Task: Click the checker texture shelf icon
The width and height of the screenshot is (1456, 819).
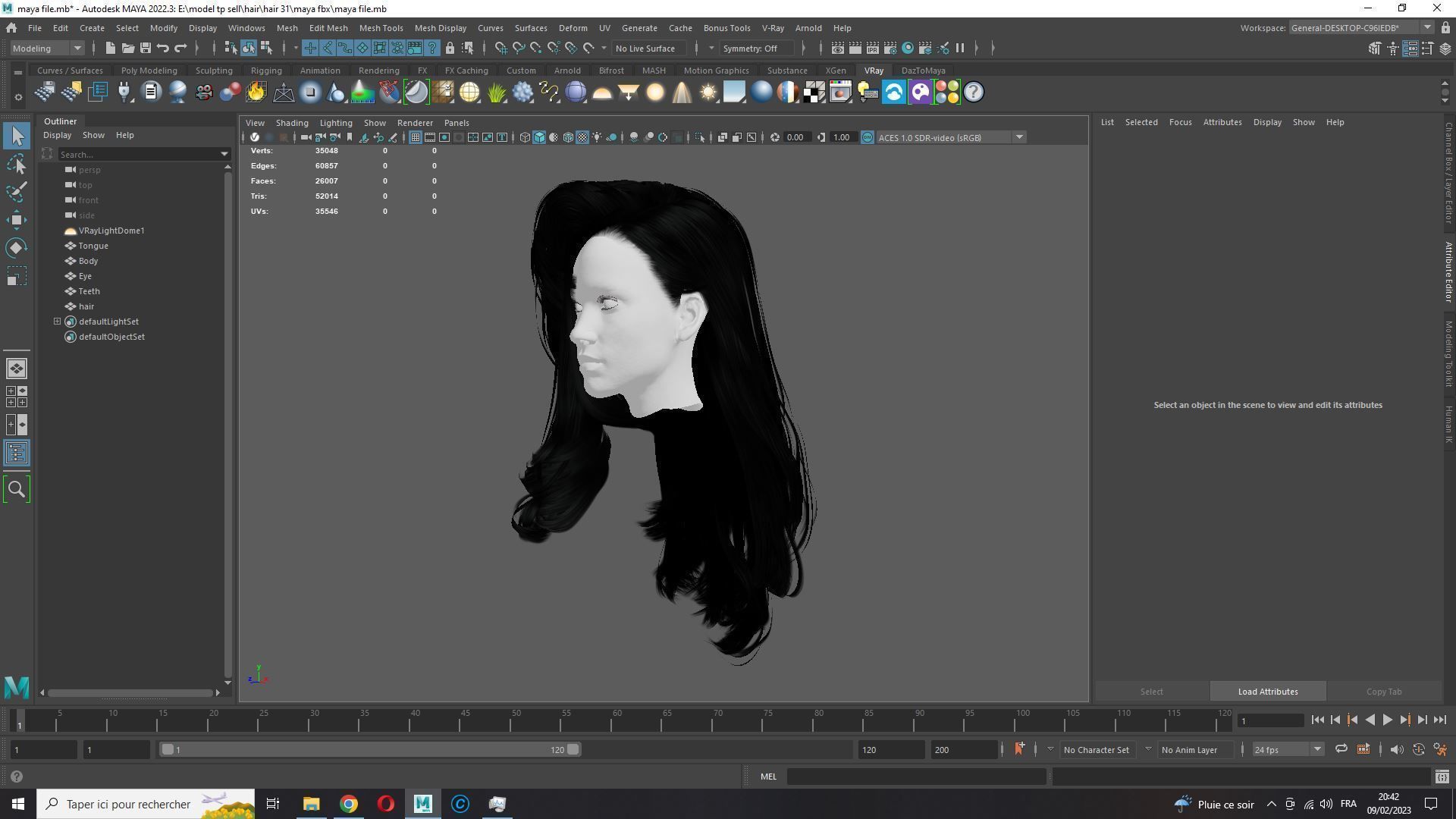Action: (x=814, y=93)
